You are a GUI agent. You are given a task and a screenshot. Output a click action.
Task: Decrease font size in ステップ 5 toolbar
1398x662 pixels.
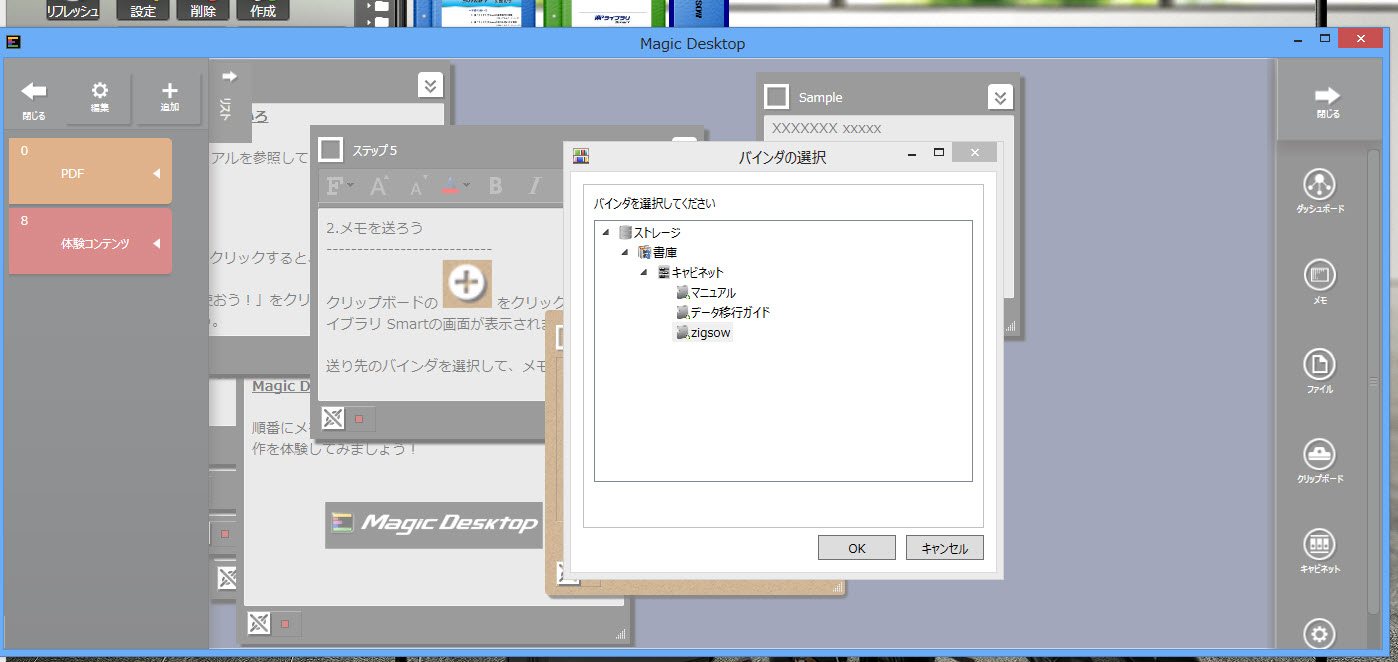tap(417, 186)
